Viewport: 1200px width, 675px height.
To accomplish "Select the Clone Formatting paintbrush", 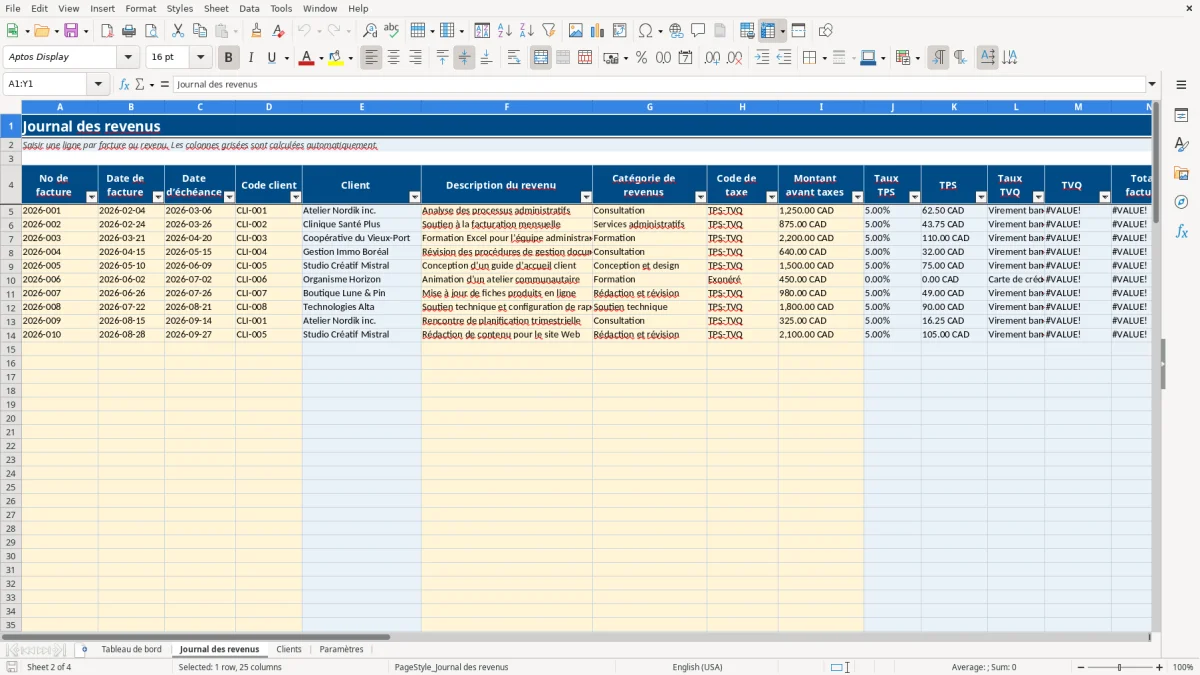I will click(x=256, y=31).
